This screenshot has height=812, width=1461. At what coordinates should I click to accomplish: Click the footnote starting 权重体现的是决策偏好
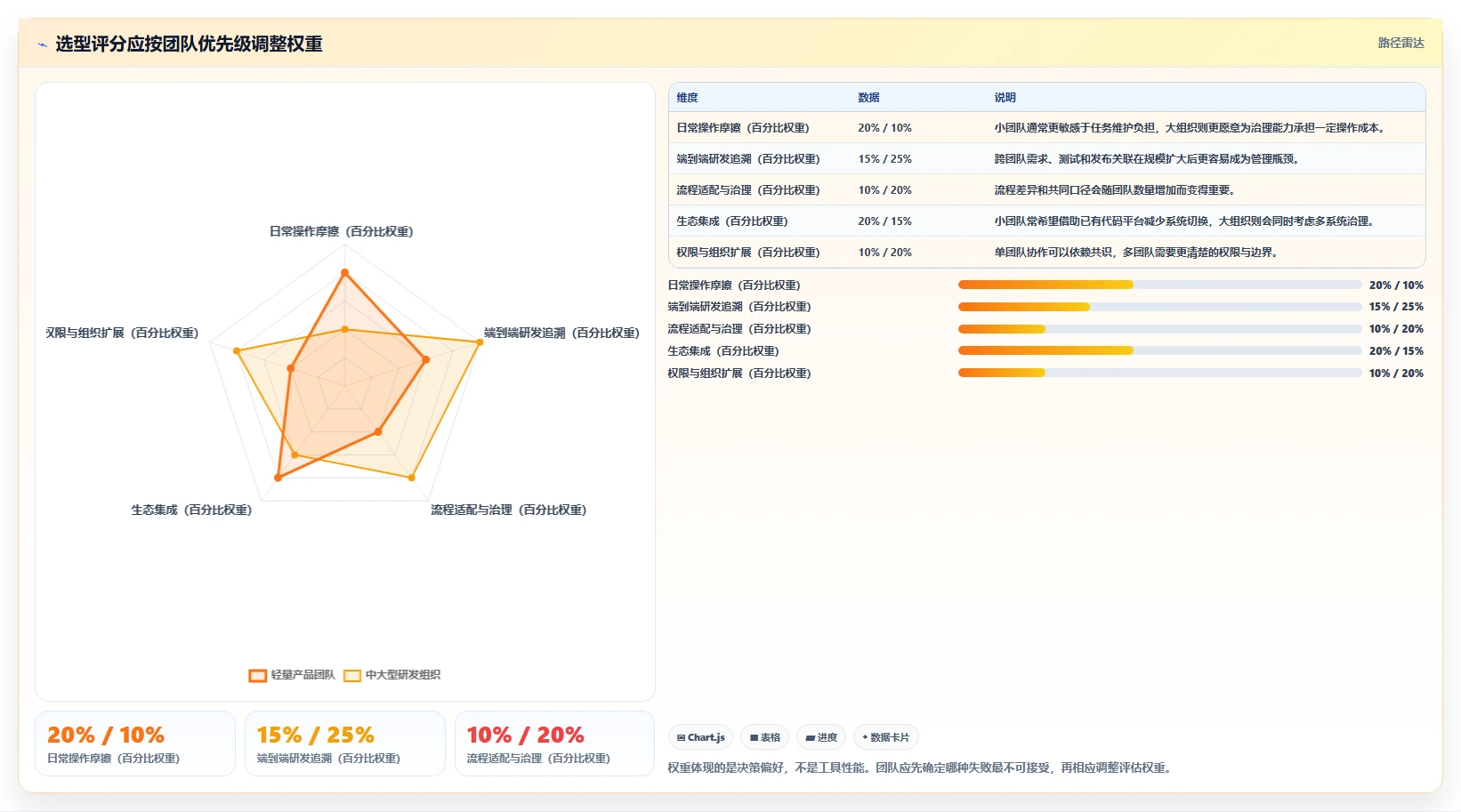coord(921,768)
